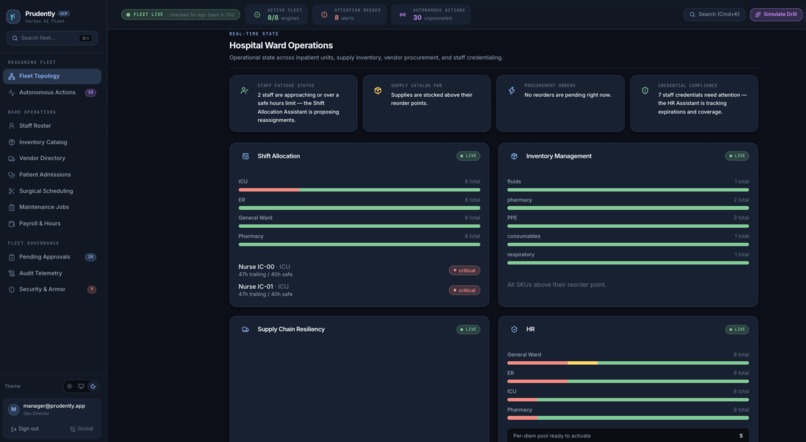Viewport: 806px width, 442px height.
Task: Click the Shift Allocation panel icon
Action: (246, 156)
